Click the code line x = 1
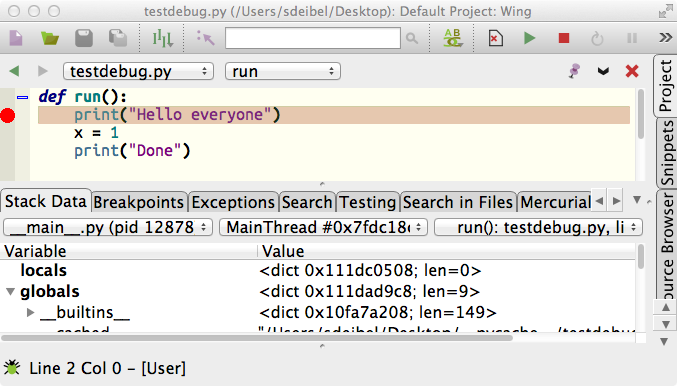677x386 pixels. click(x=96, y=133)
